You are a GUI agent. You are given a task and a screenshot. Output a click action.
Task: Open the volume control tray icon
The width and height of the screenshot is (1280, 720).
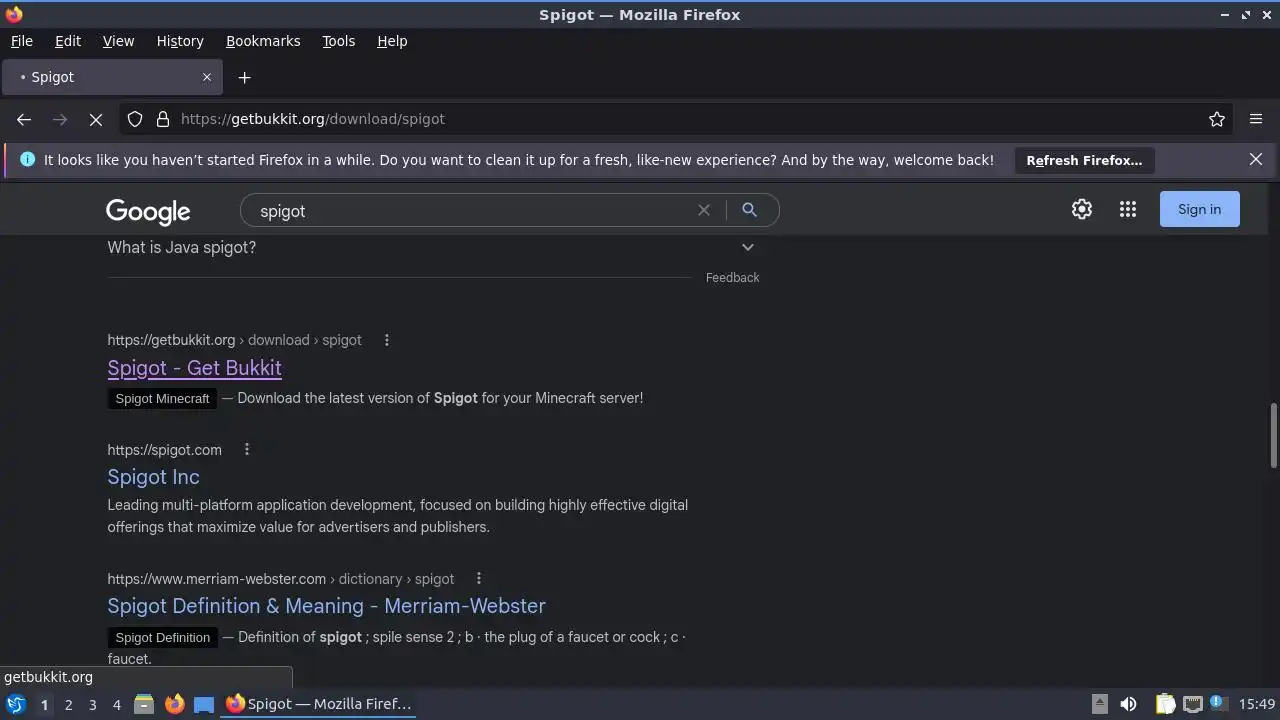[x=1128, y=704]
